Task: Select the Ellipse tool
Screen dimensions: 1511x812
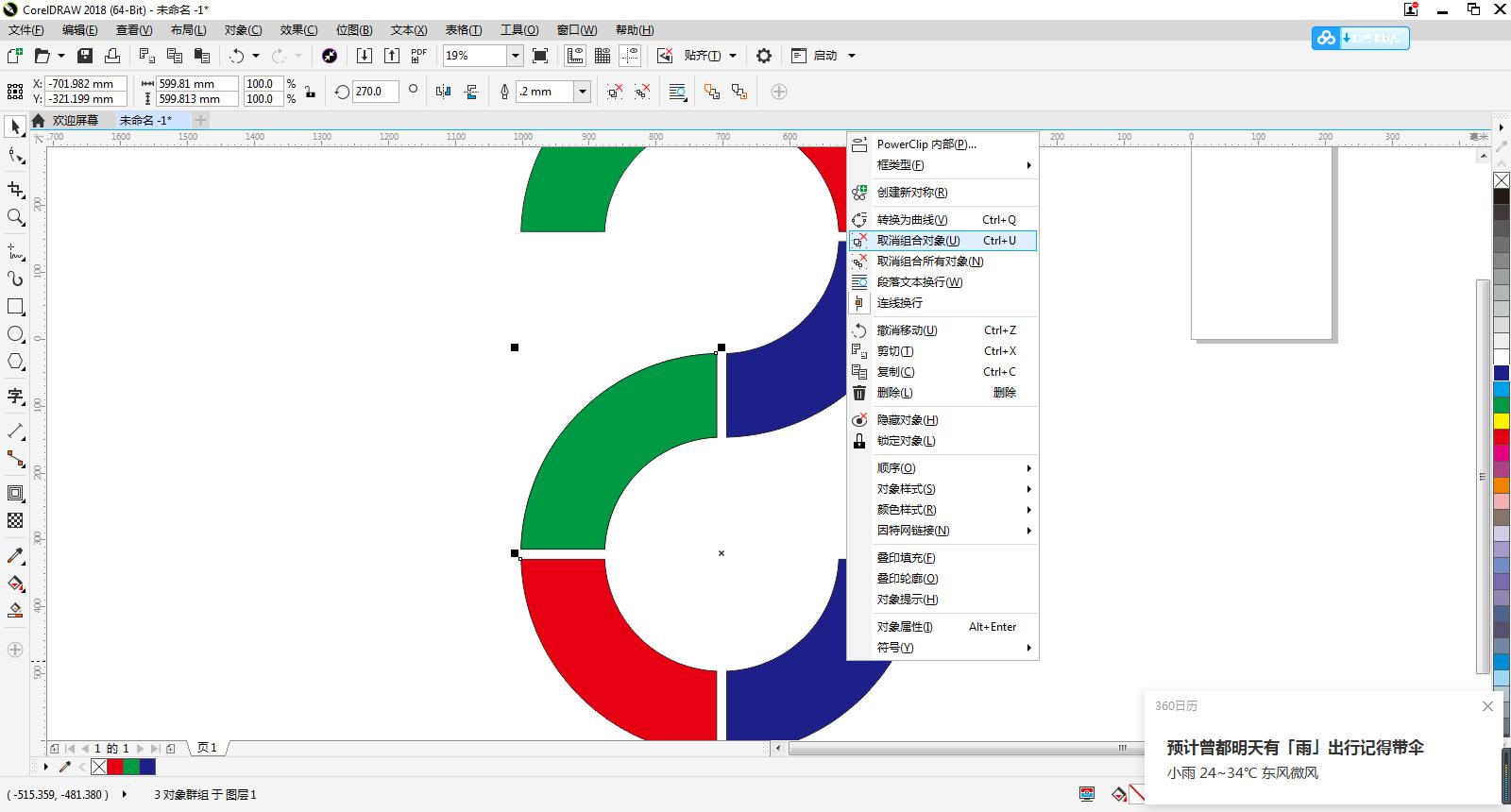Action: pyautogui.click(x=15, y=334)
